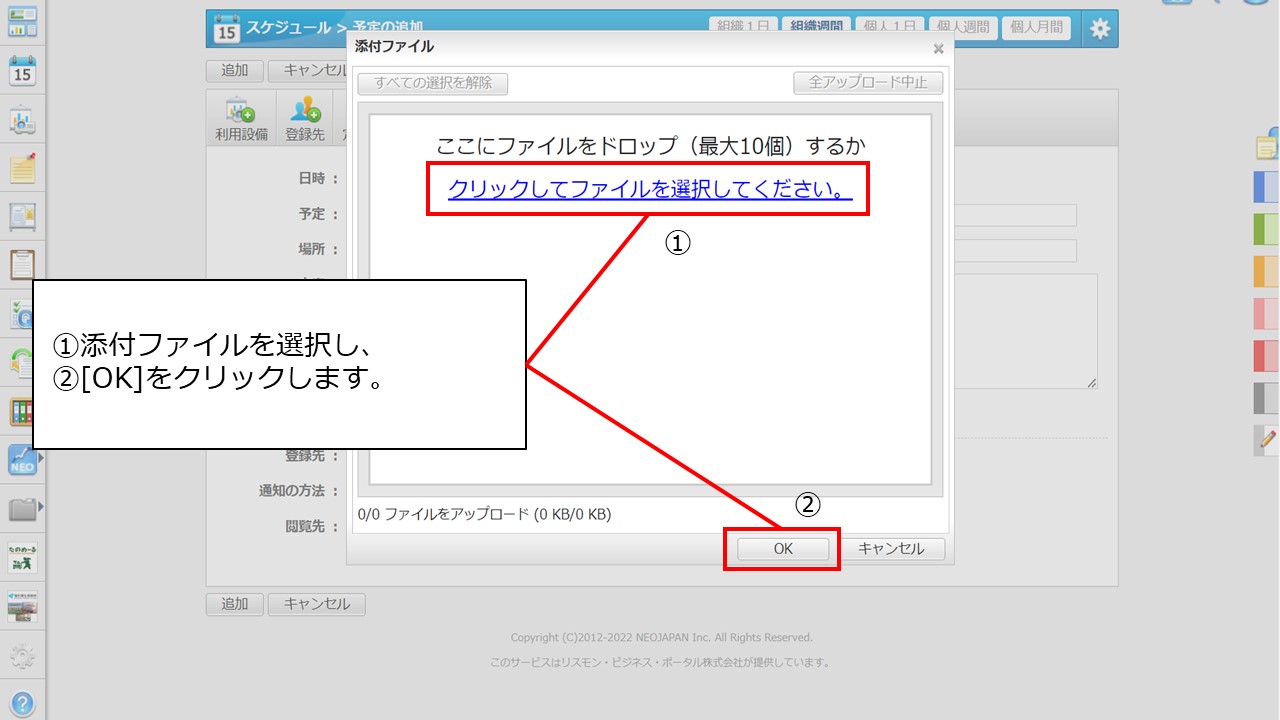
Task: Click the 日時 field label
Action: click(318, 178)
